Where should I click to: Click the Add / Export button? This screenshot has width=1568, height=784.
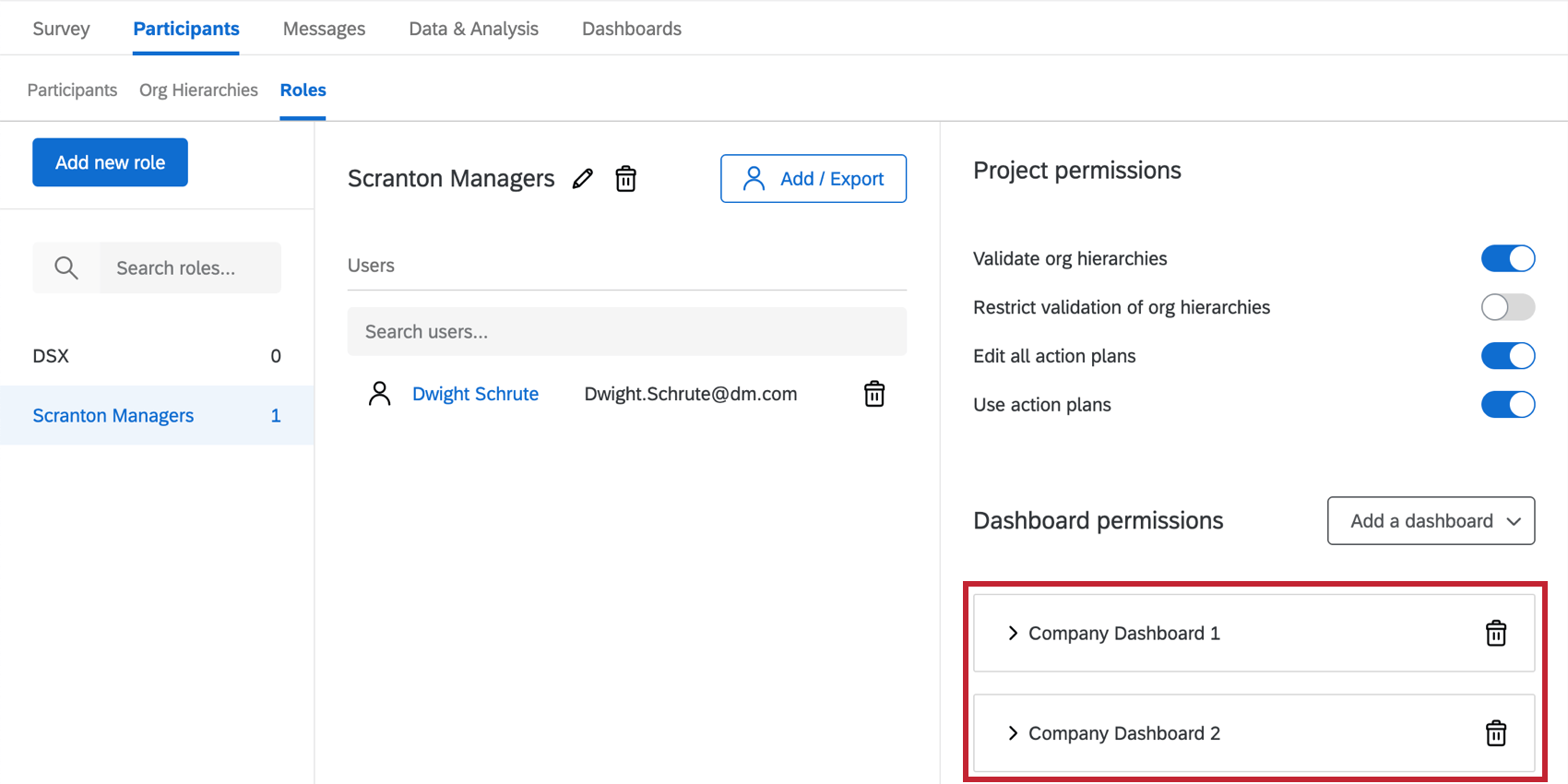[813, 179]
